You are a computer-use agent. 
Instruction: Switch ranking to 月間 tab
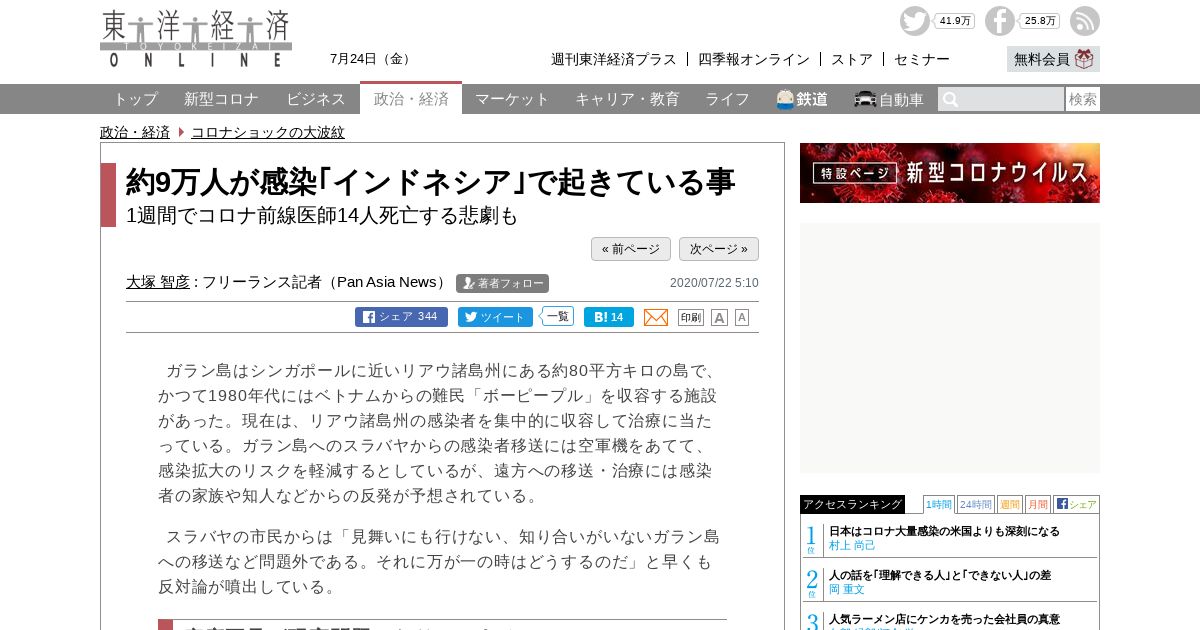[1037, 504]
